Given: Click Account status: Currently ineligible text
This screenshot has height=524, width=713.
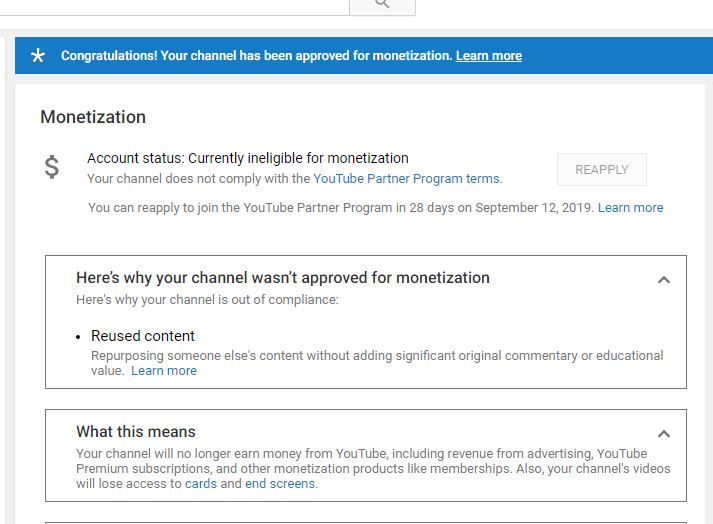Looking at the screenshot, I should pyautogui.click(x=248, y=158).
